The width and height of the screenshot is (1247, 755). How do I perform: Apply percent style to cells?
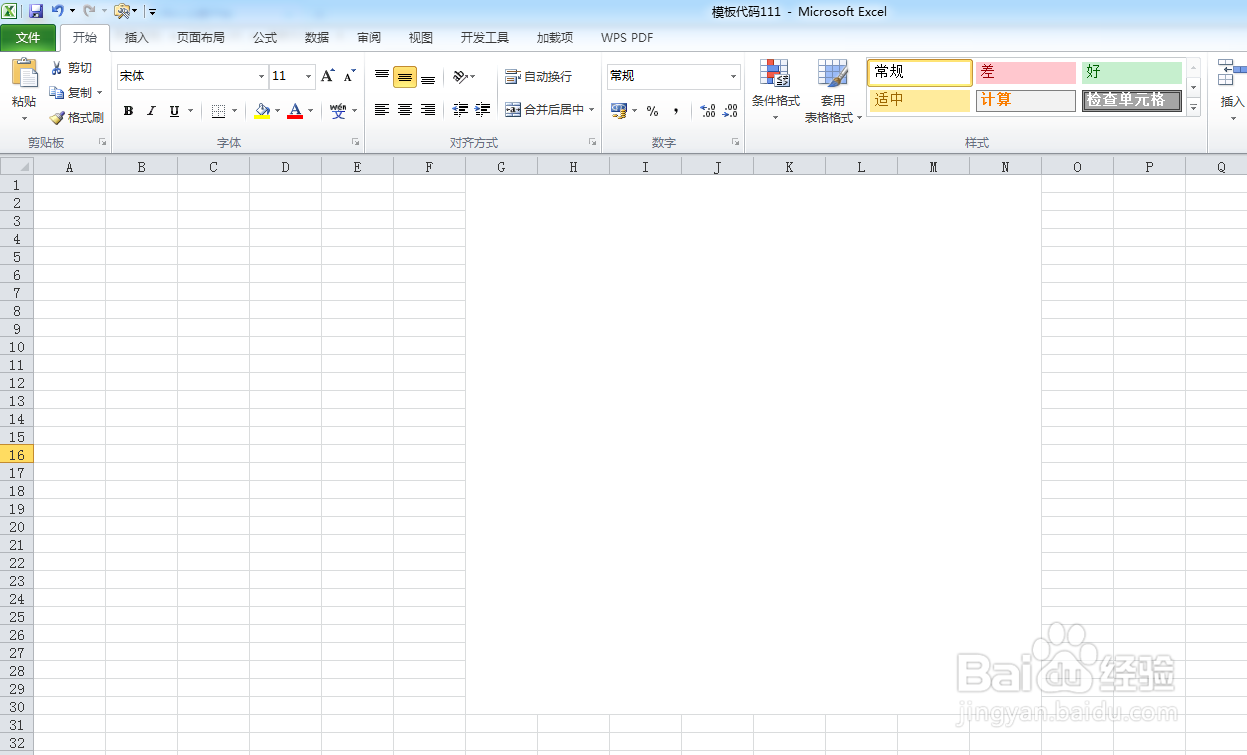coord(652,111)
